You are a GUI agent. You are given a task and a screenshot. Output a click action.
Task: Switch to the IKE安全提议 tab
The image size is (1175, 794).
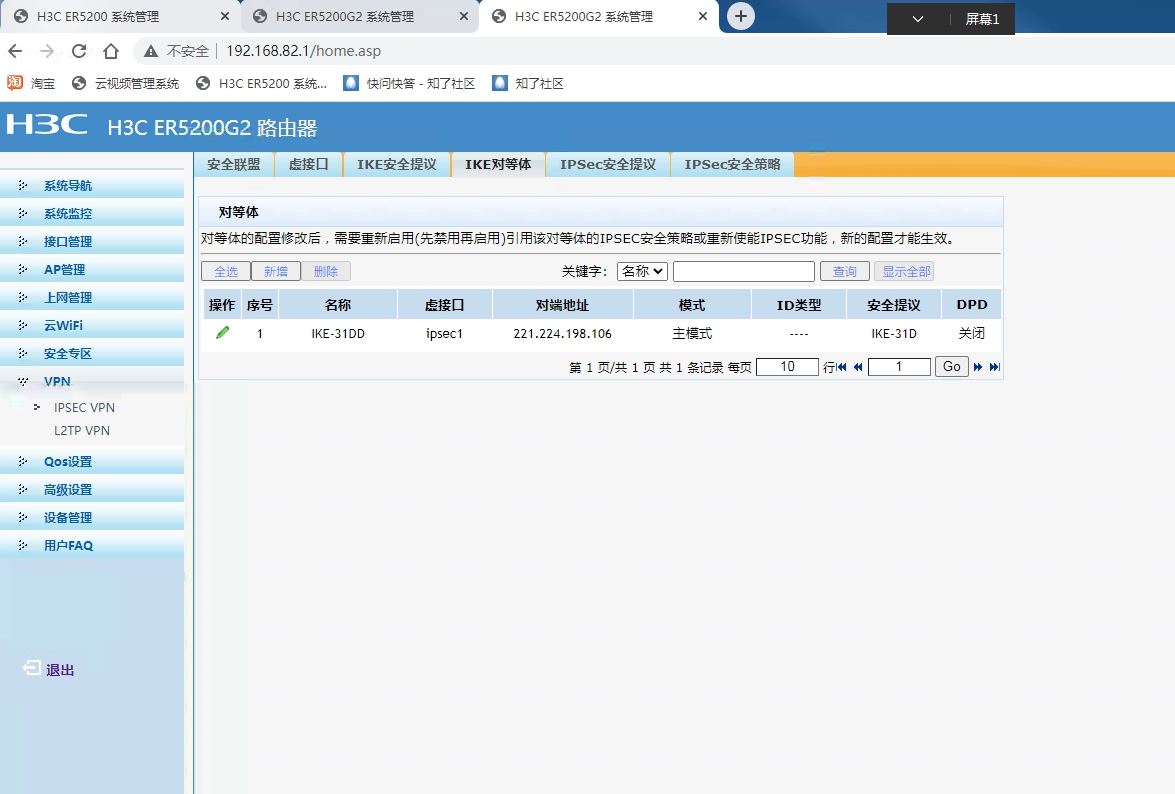pos(397,164)
